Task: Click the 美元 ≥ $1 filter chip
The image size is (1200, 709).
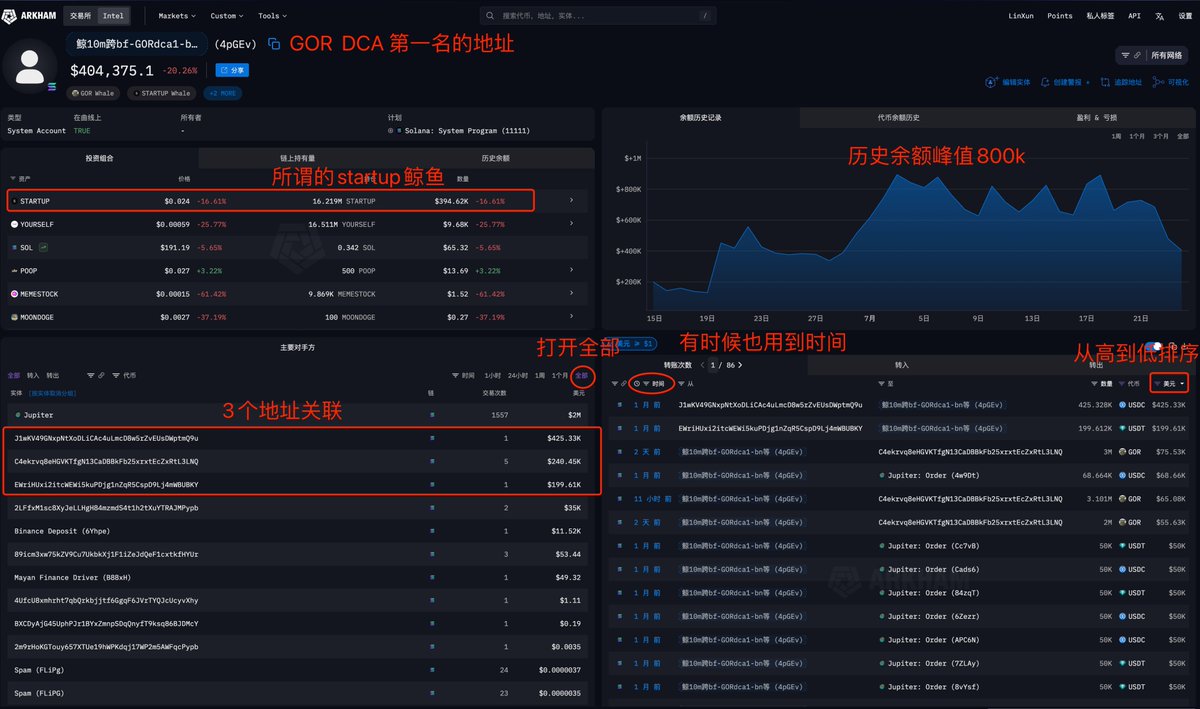Action: (633, 344)
